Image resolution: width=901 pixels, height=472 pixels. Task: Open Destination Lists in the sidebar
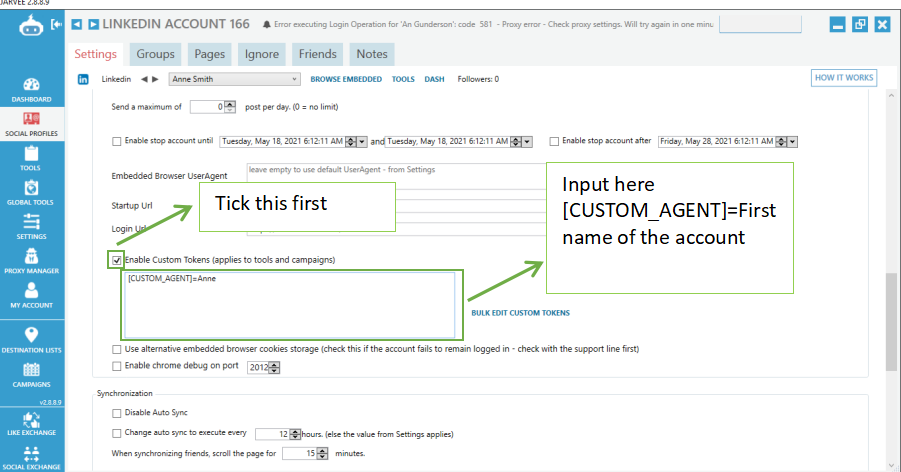click(x=31, y=340)
